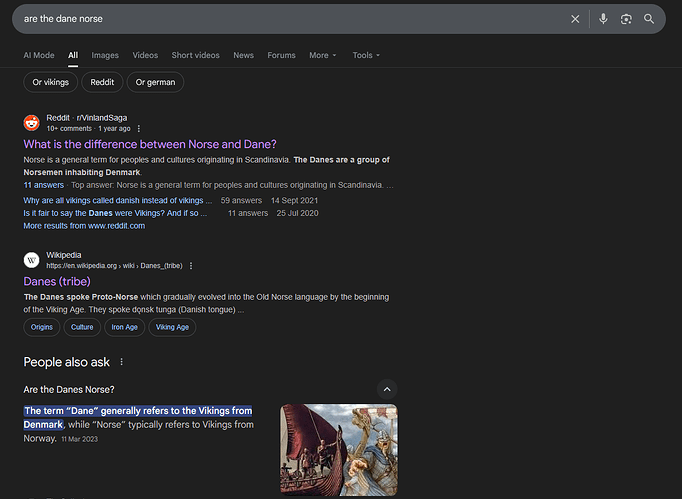This screenshot has width=682, height=499.
Task: Click the 'Are the Danes Norse?' question text
Action: pyautogui.click(x=69, y=390)
